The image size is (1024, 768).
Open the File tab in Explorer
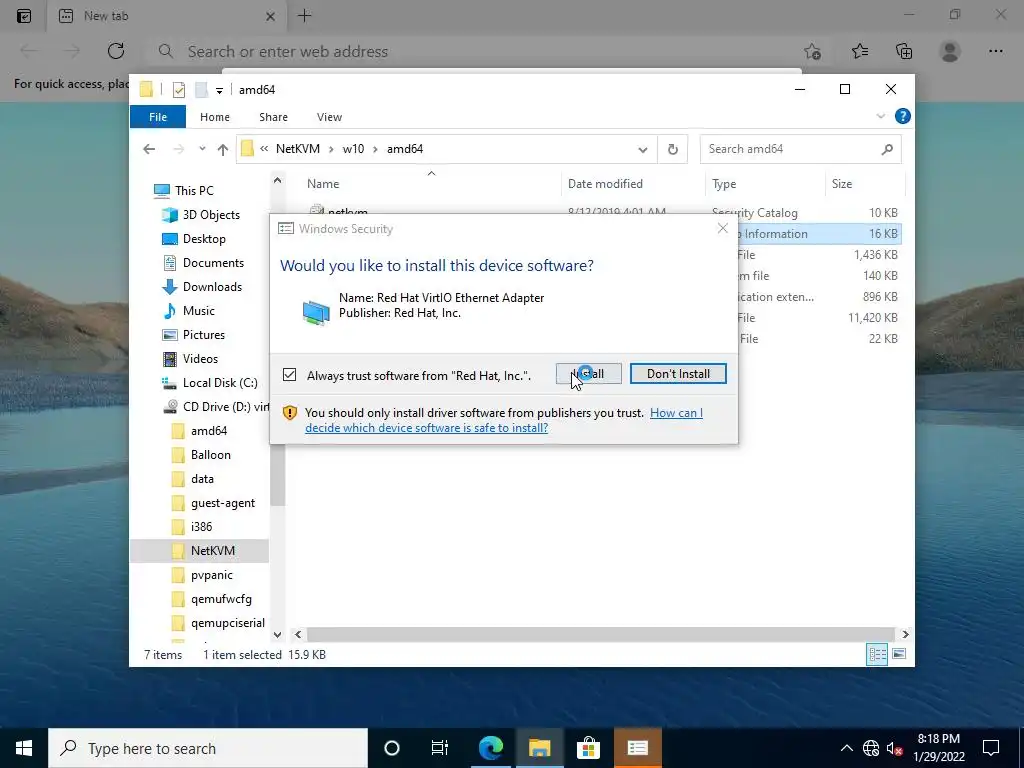pos(158,117)
